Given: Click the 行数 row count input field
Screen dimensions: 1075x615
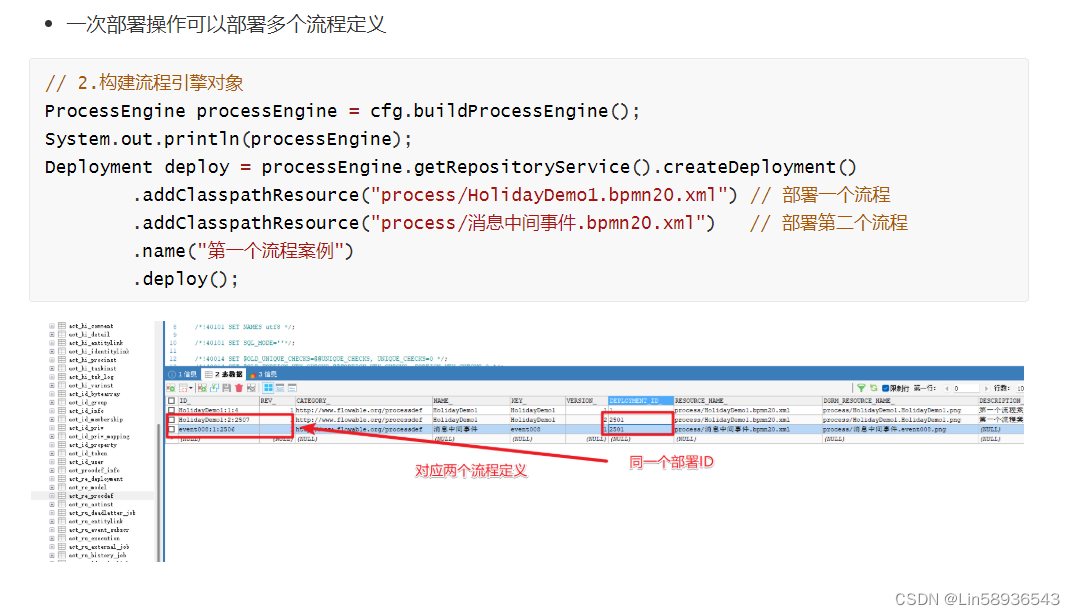Looking at the screenshot, I should point(1019,389).
